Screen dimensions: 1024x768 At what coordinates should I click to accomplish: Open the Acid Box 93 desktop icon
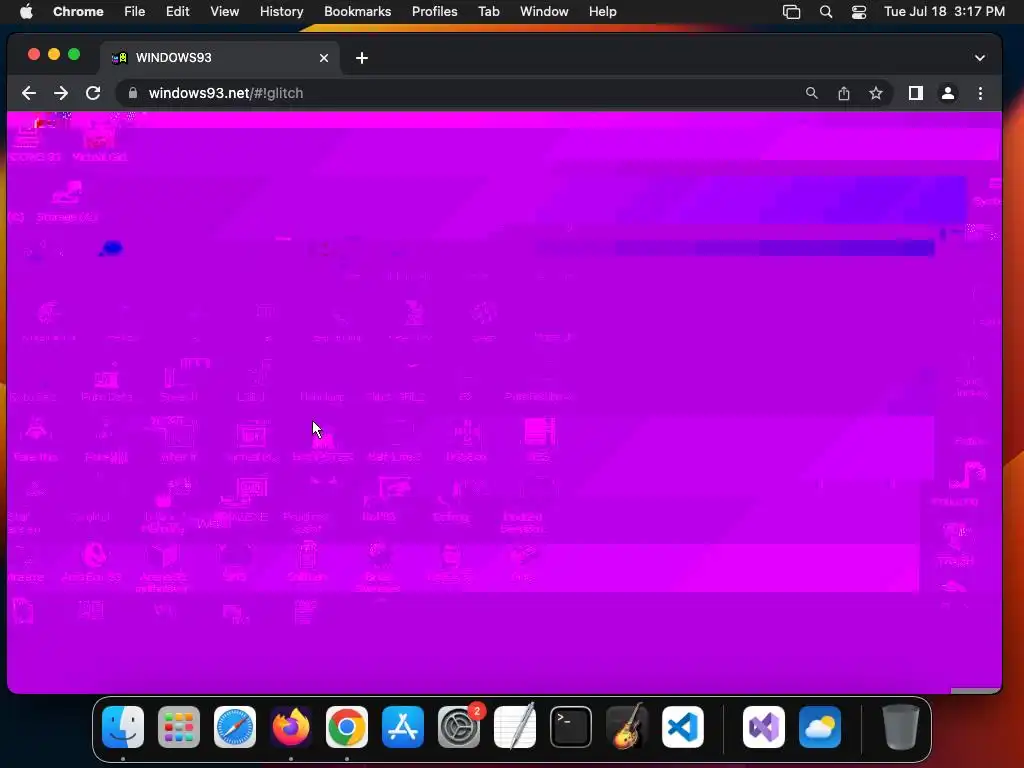(91, 563)
